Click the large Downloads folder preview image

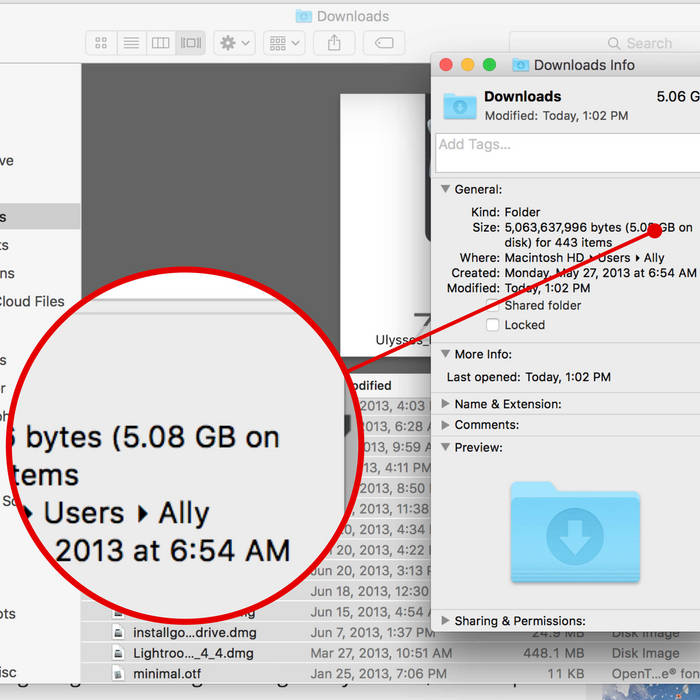(575, 532)
